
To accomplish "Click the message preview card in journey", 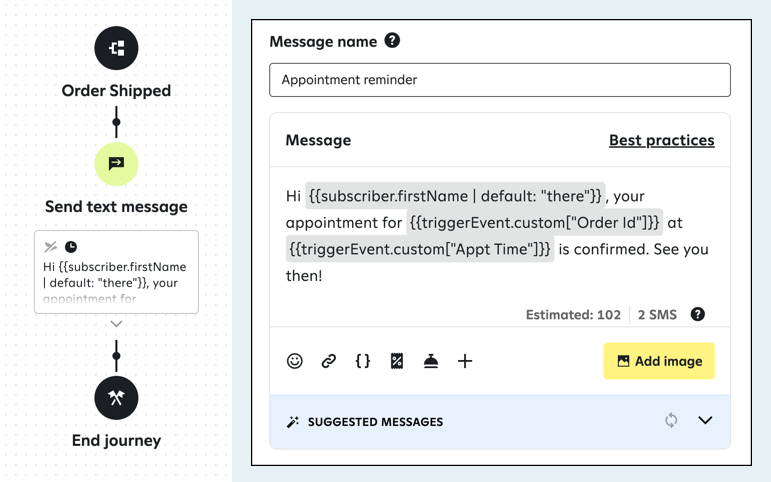I will (x=116, y=272).
